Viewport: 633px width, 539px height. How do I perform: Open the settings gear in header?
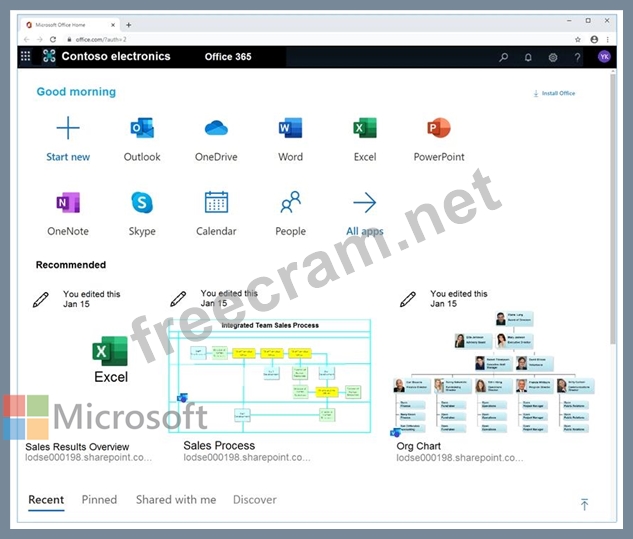pos(553,57)
